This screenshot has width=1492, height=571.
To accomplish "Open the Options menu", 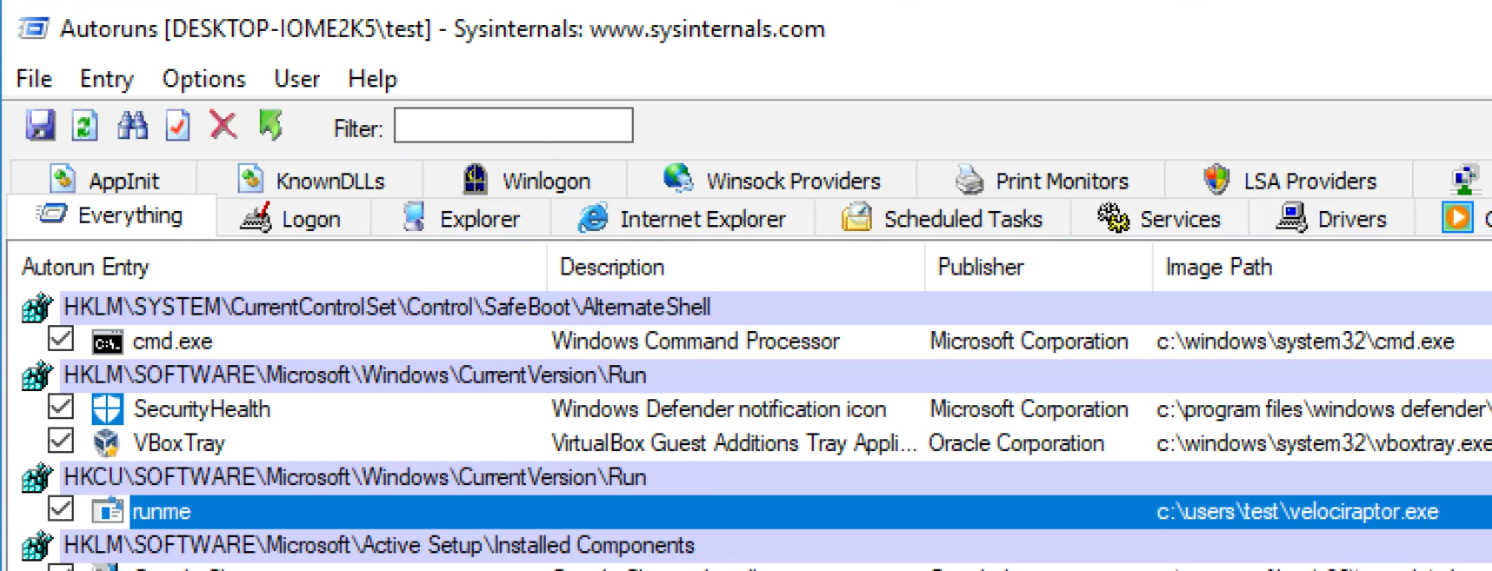I will (204, 79).
